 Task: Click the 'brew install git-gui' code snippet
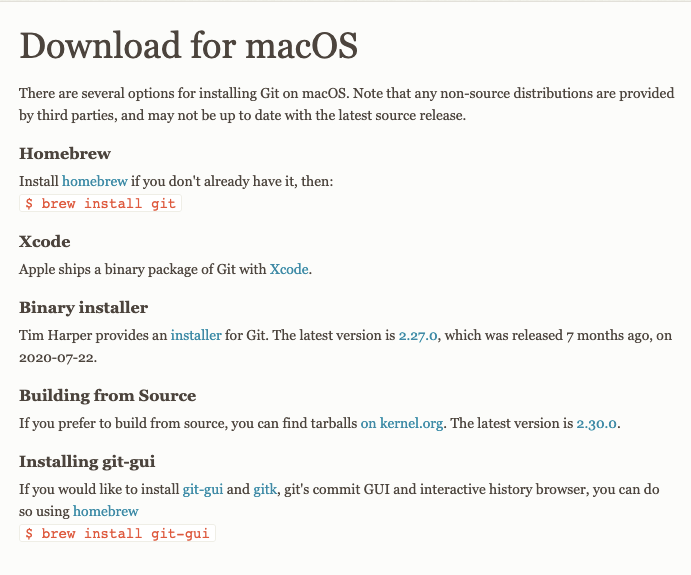click(117, 533)
